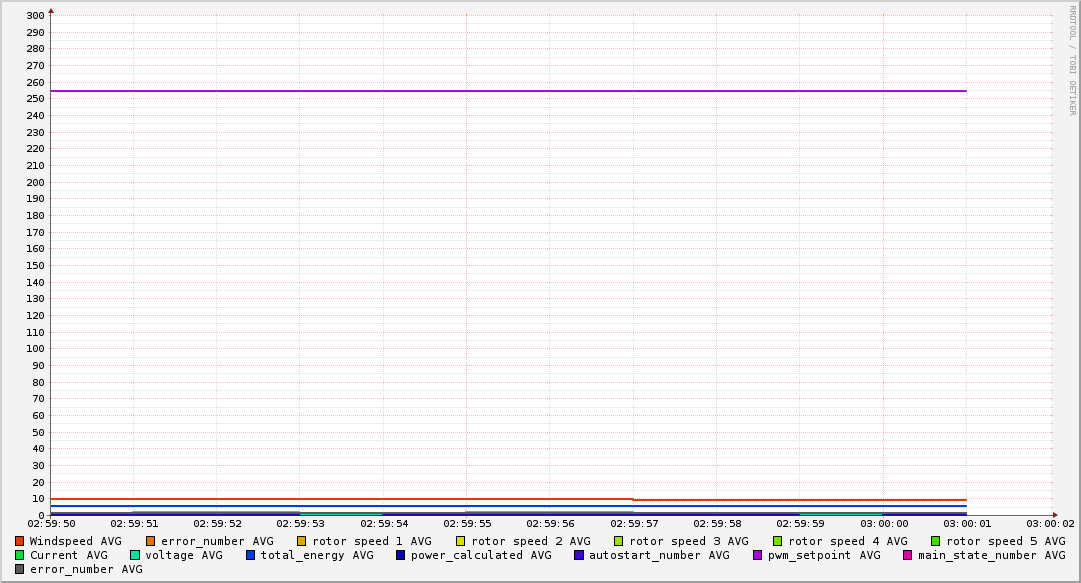The height and width of the screenshot is (583, 1081).
Task: Click the 02:59:55 time axis label
Action: point(466,523)
